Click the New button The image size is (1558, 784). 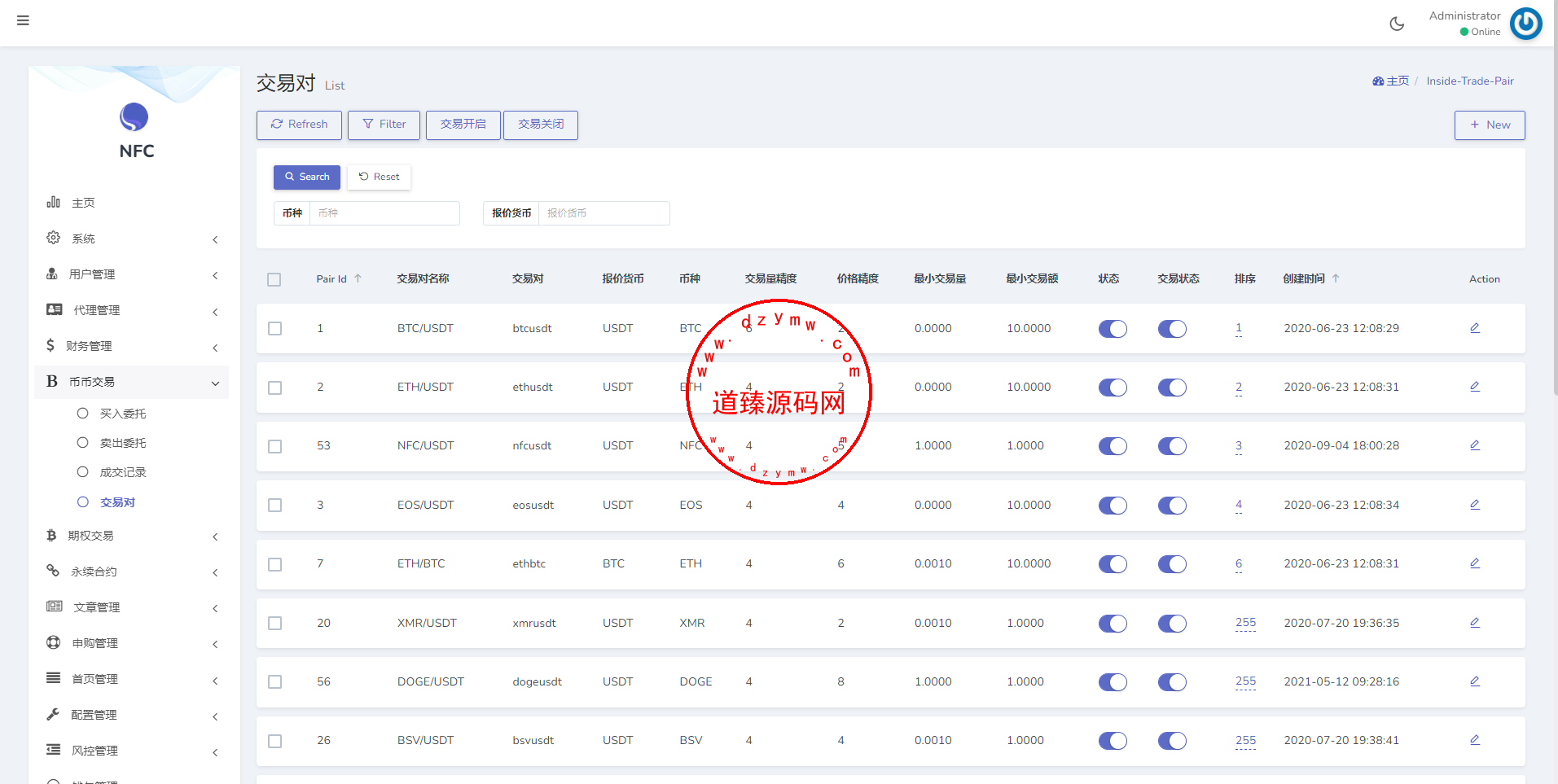point(1490,125)
